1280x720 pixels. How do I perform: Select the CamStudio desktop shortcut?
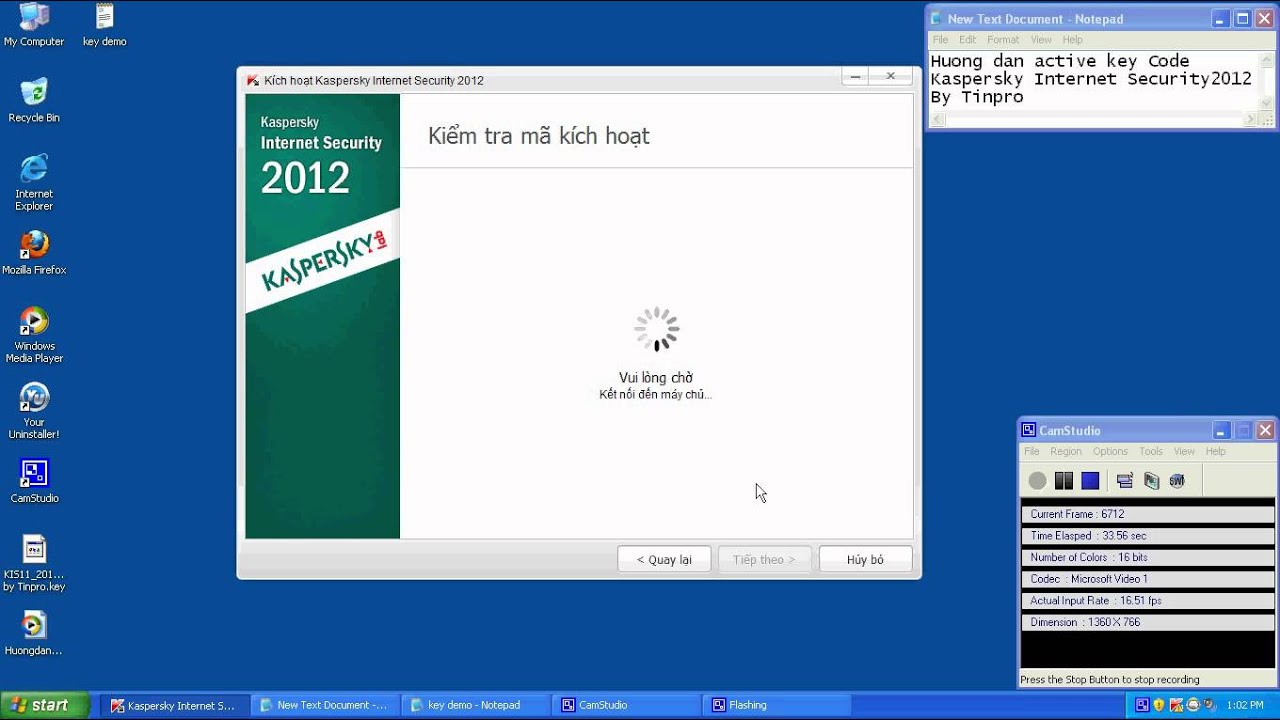(x=34, y=481)
